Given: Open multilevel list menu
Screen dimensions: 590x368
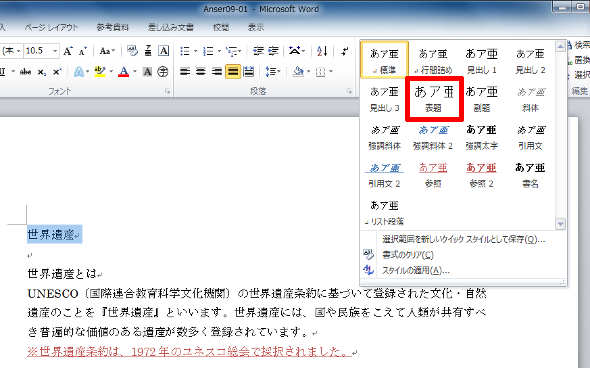Looking at the screenshot, I should (x=233, y=51).
